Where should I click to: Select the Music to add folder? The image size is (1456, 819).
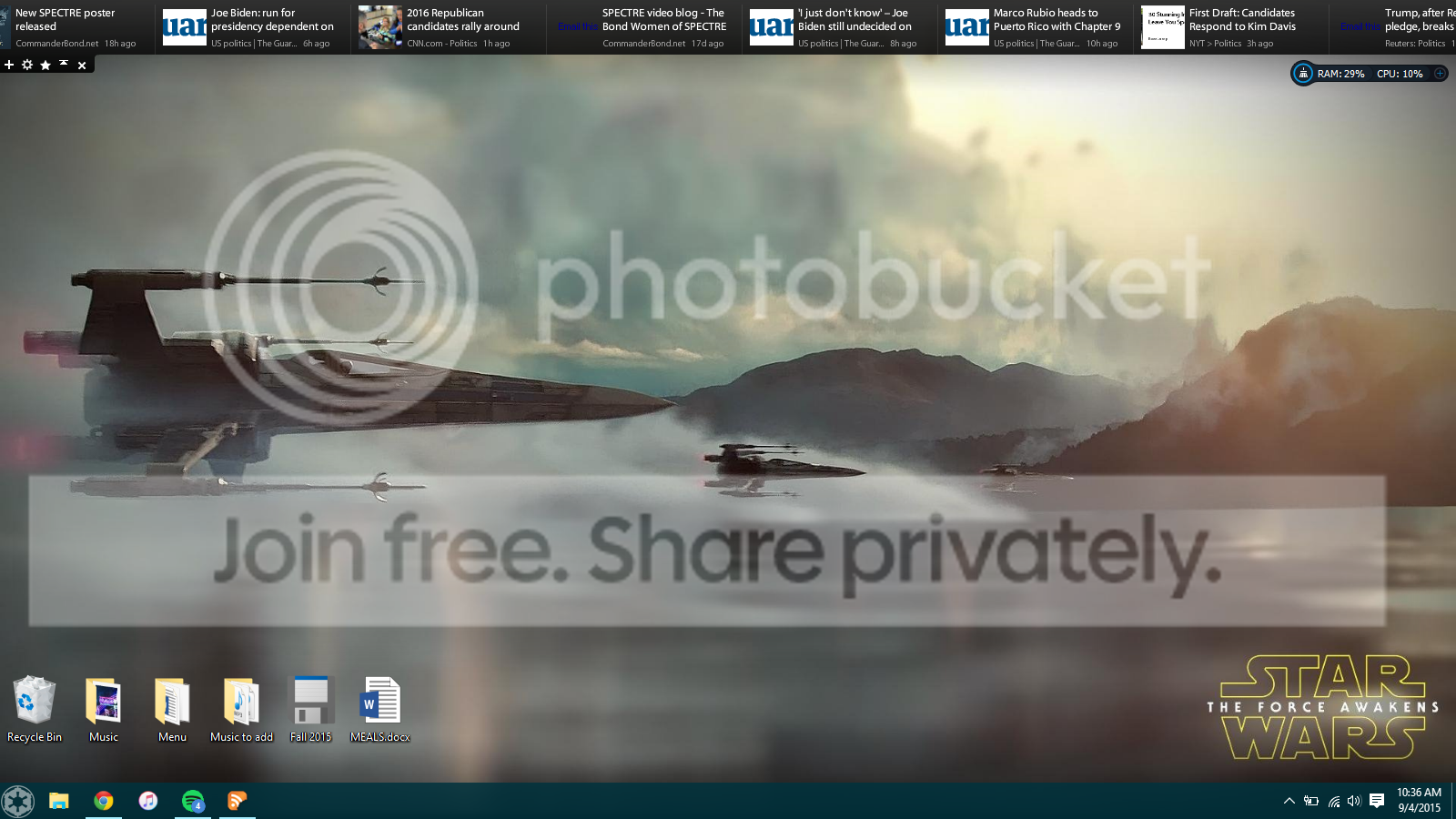[x=241, y=710]
